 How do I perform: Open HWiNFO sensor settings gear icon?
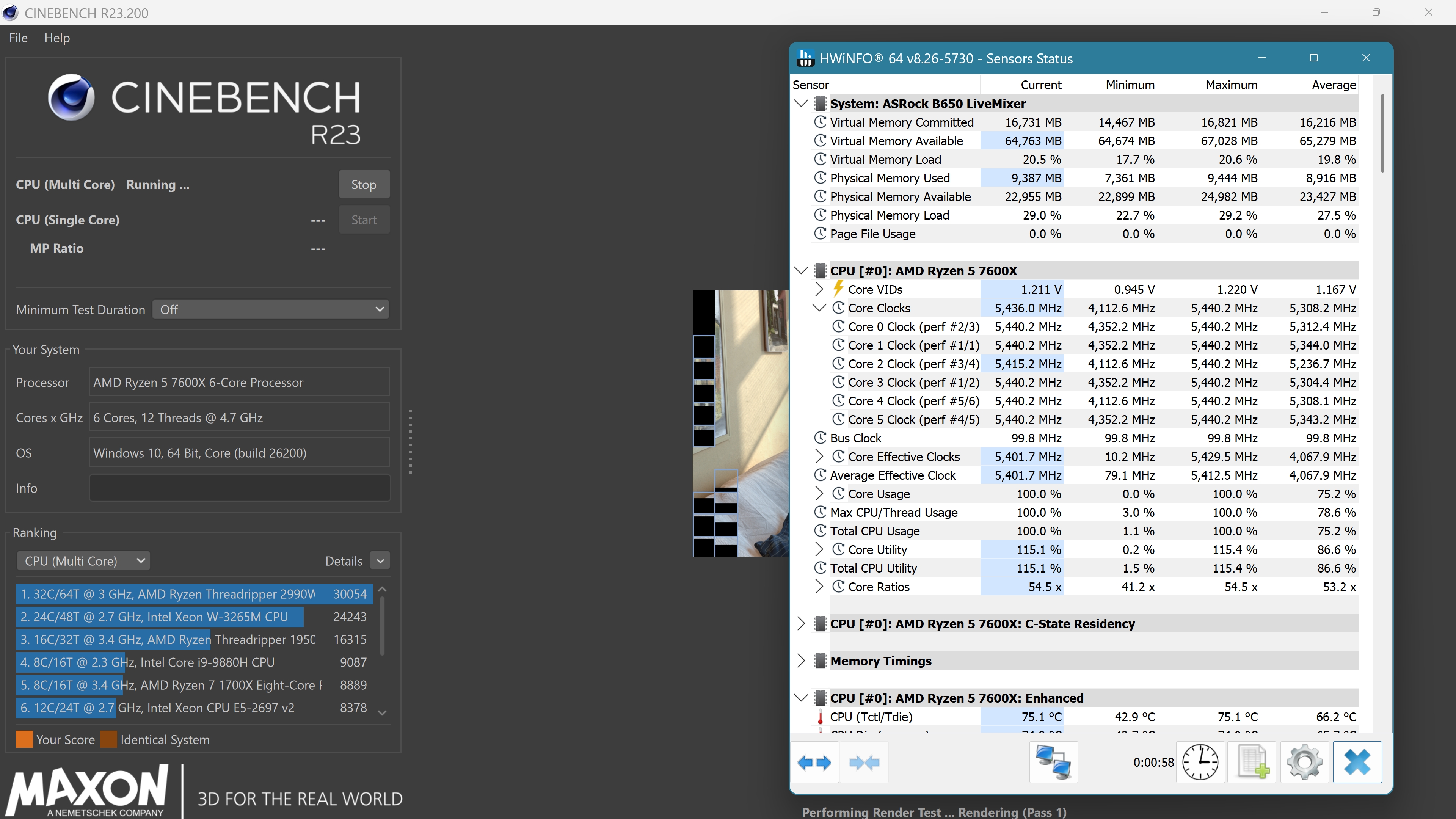(1304, 763)
